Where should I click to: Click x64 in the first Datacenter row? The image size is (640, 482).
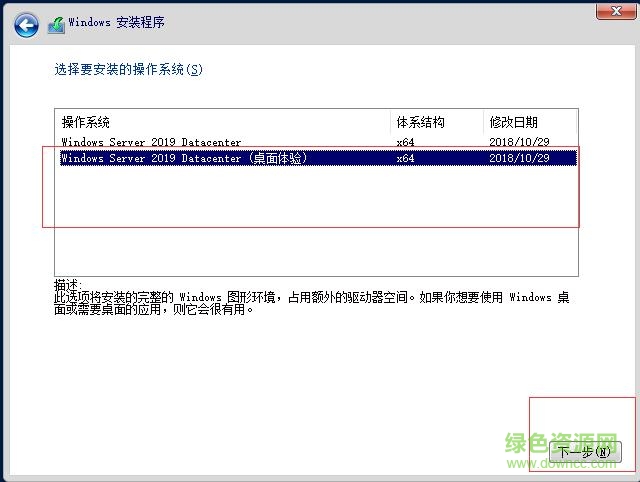pos(405,143)
